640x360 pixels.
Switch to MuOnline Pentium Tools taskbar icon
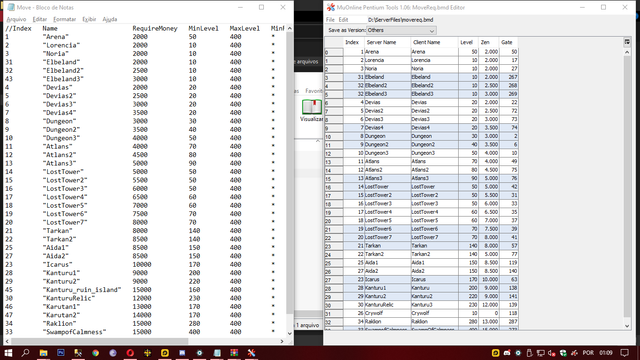251,353
